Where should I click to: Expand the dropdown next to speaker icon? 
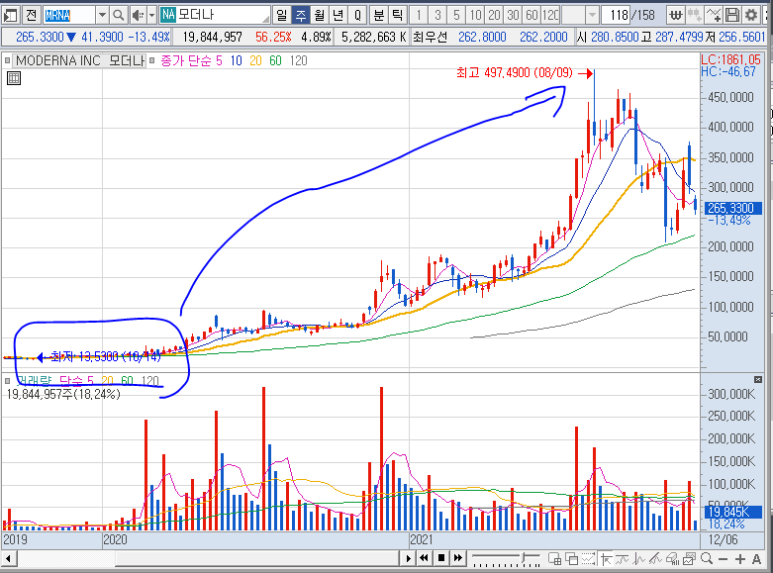click(x=152, y=15)
